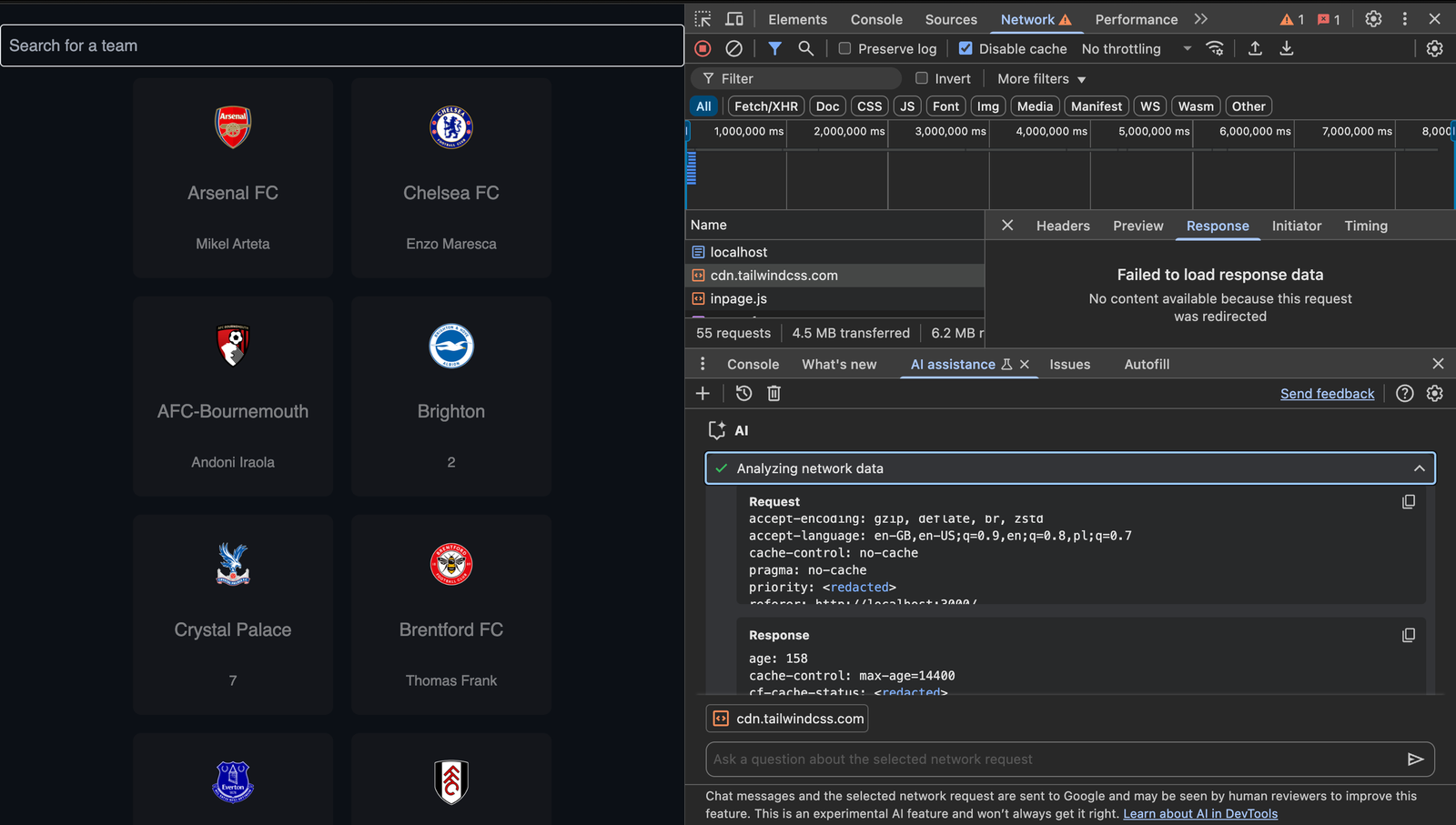
Task: Open the Initiator tab
Action: pos(1296,226)
